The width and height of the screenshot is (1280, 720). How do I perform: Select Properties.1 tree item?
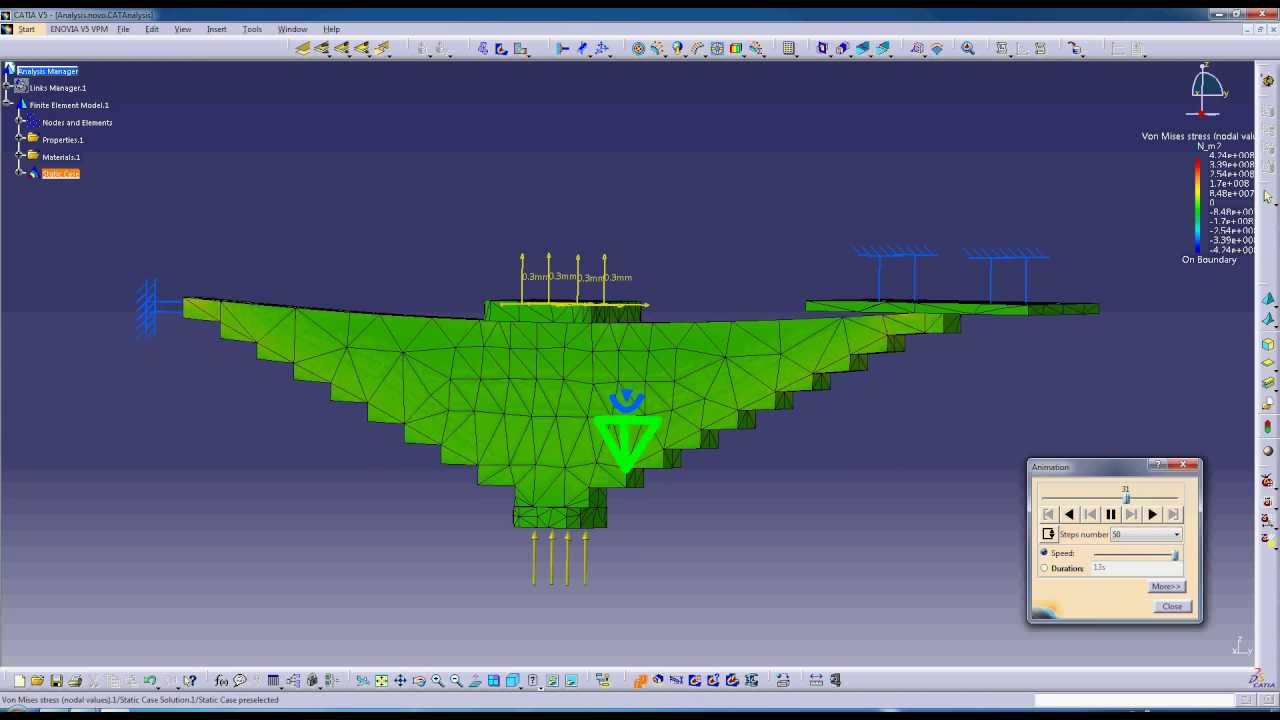pyautogui.click(x=63, y=140)
